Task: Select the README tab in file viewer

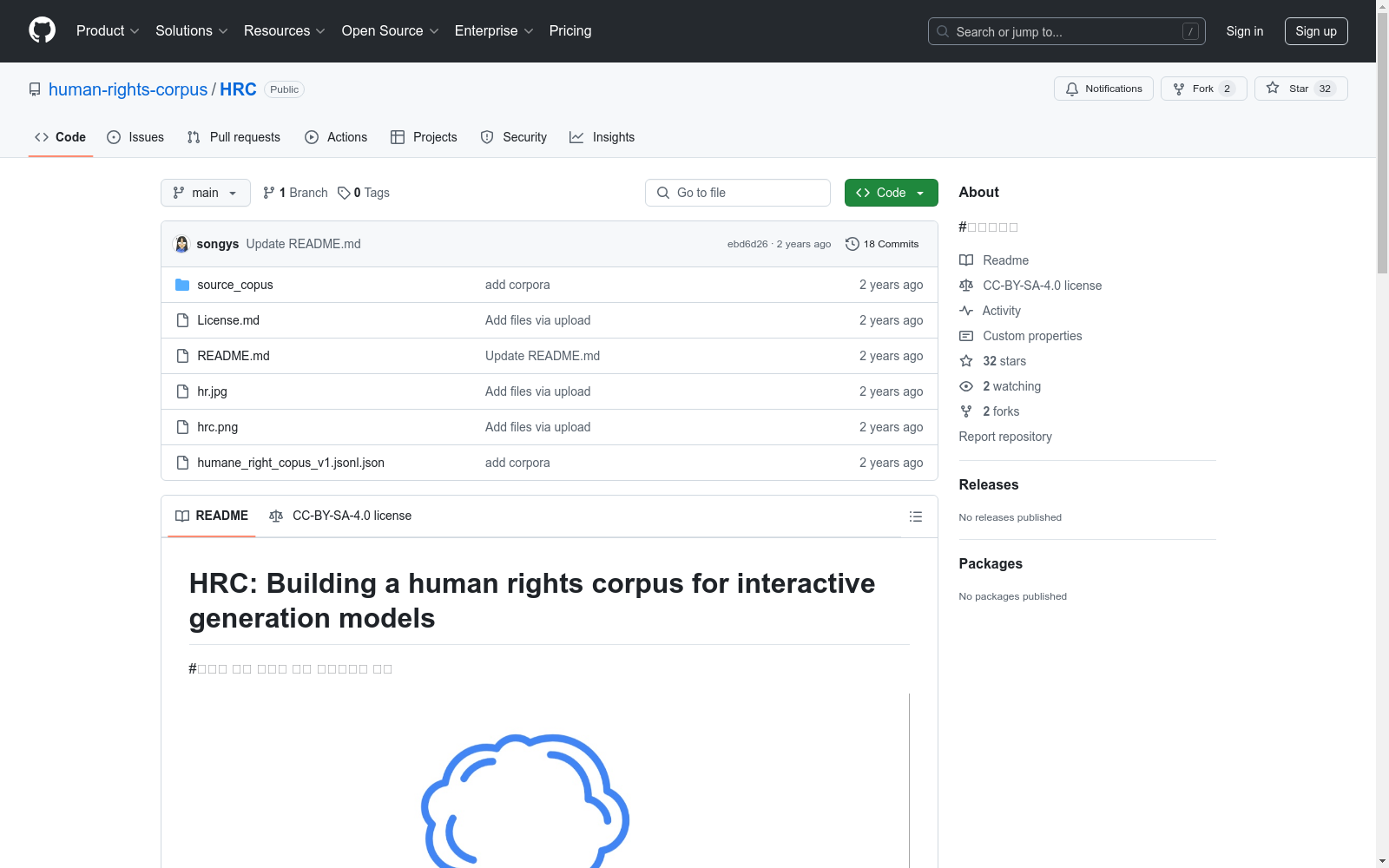Action: click(x=212, y=516)
